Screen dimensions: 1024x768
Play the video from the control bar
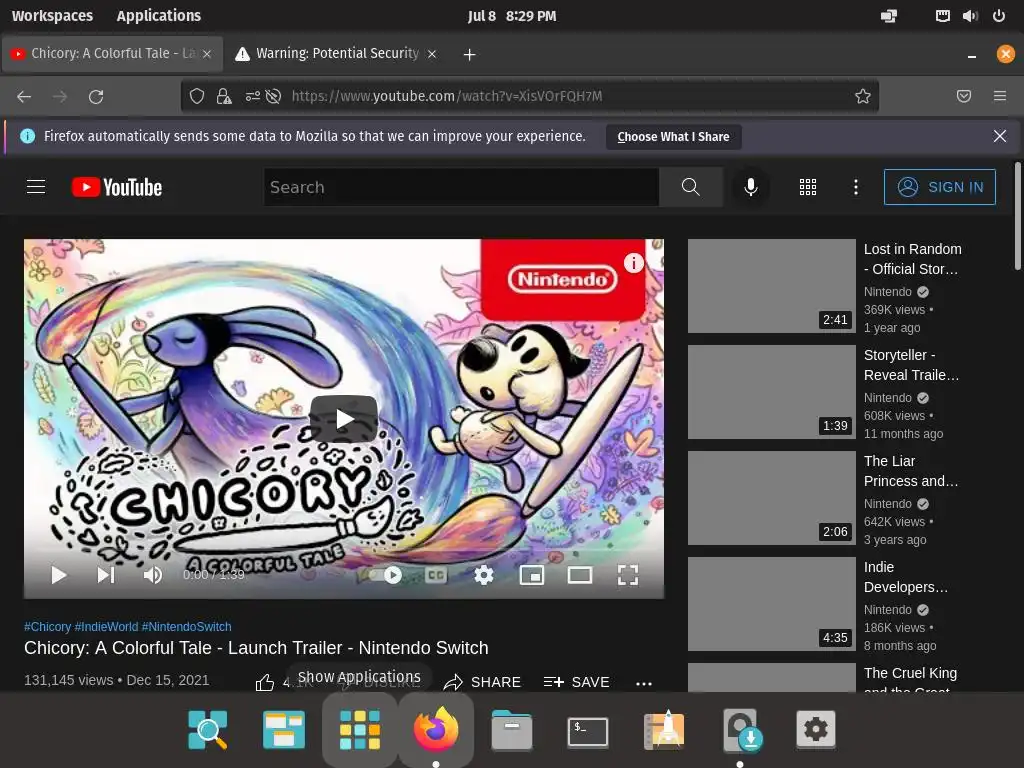coord(59,575)
